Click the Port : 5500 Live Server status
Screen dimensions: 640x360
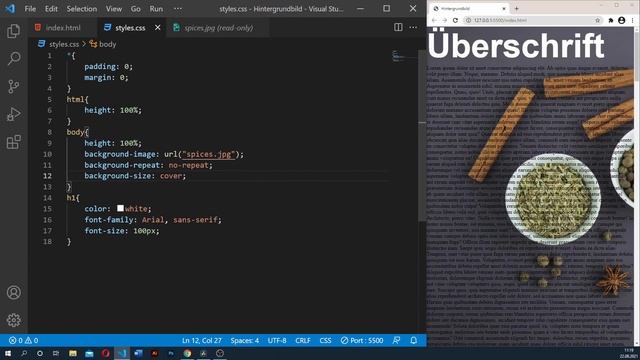(362, 340)
